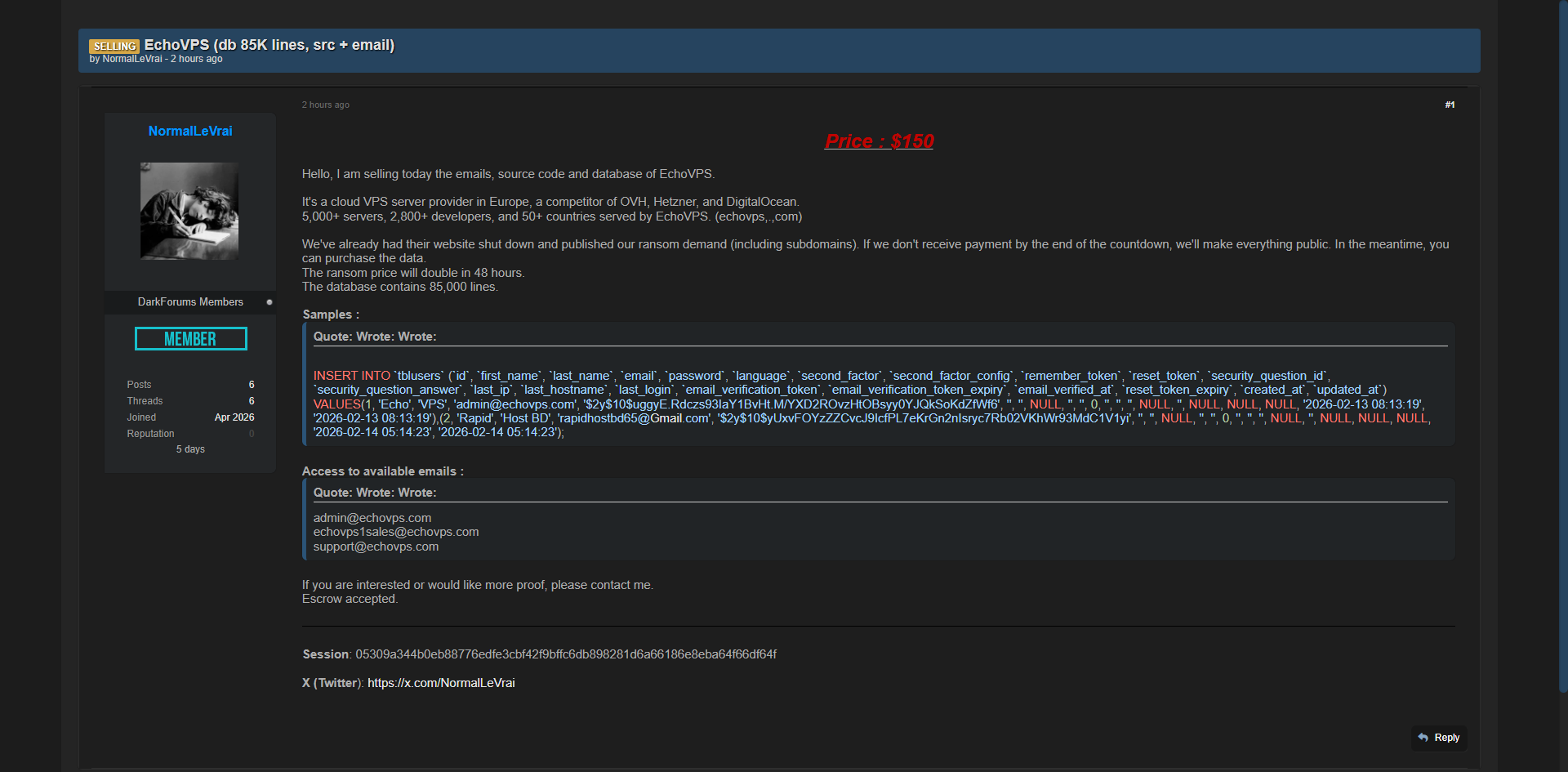Viewport: 1568px width, 772px height.
Task: Click the author name under thread title
Action: 132,59
